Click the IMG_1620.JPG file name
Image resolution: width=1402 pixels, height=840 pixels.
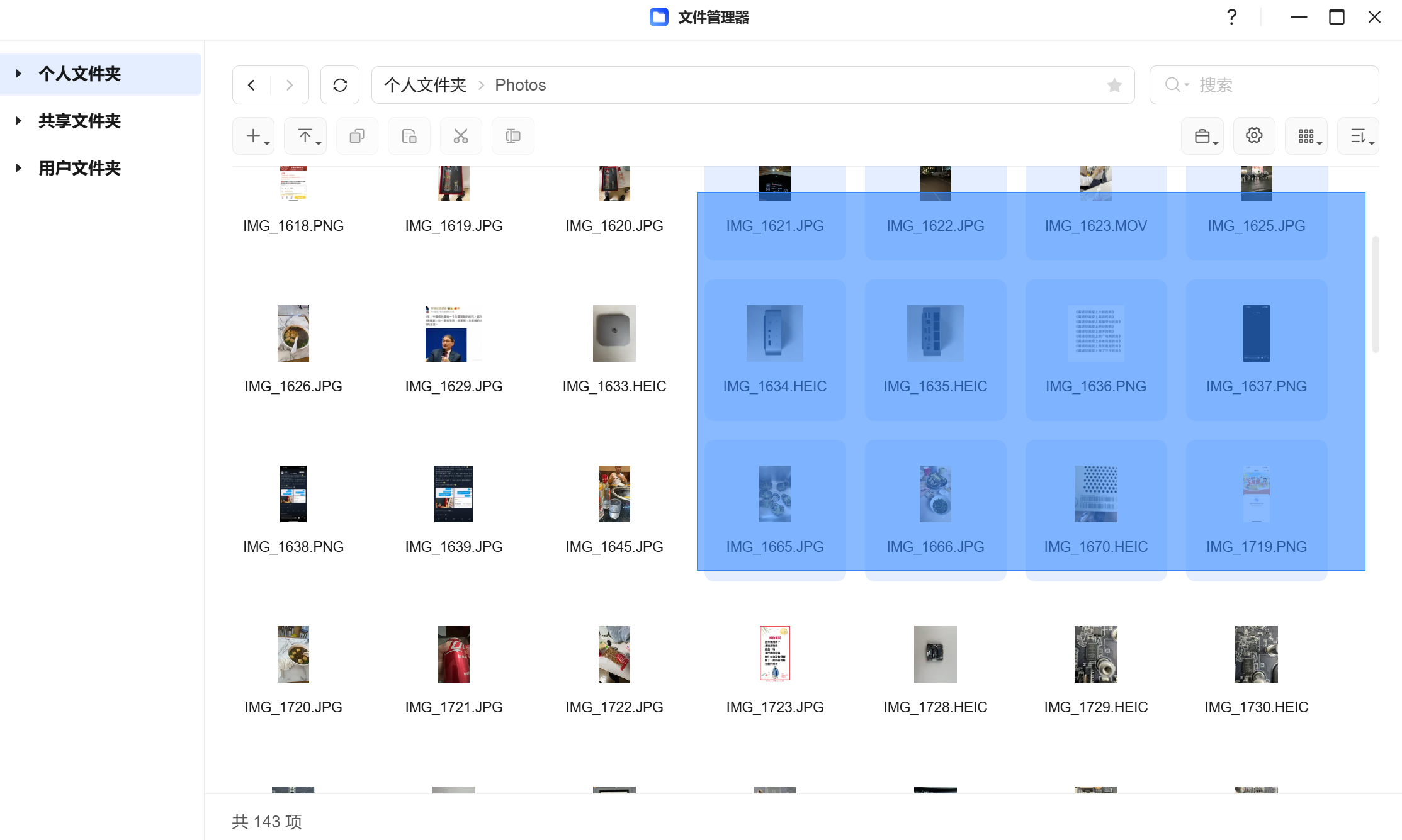tap(614, 226)
